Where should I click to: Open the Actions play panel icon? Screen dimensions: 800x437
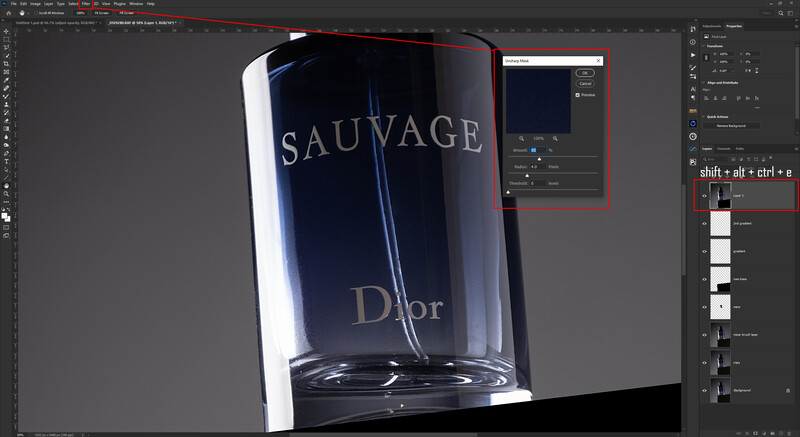coord(693,55)
